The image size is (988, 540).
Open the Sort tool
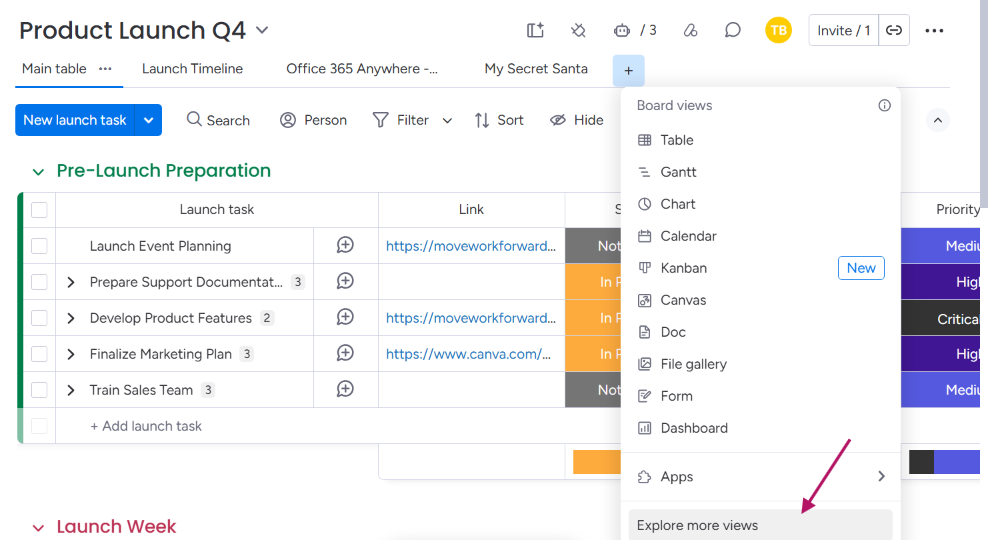tap(499, 120)
